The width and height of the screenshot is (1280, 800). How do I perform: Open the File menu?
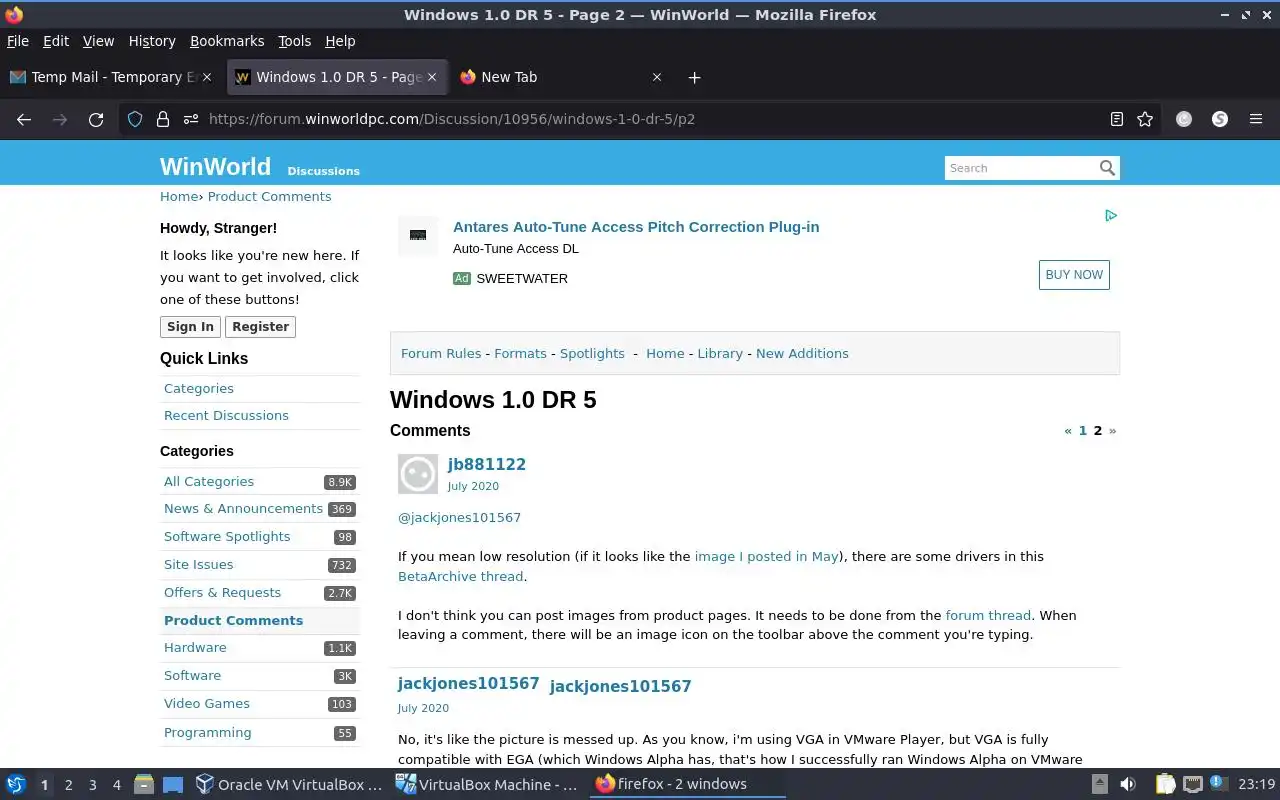[x=18, y=41]
